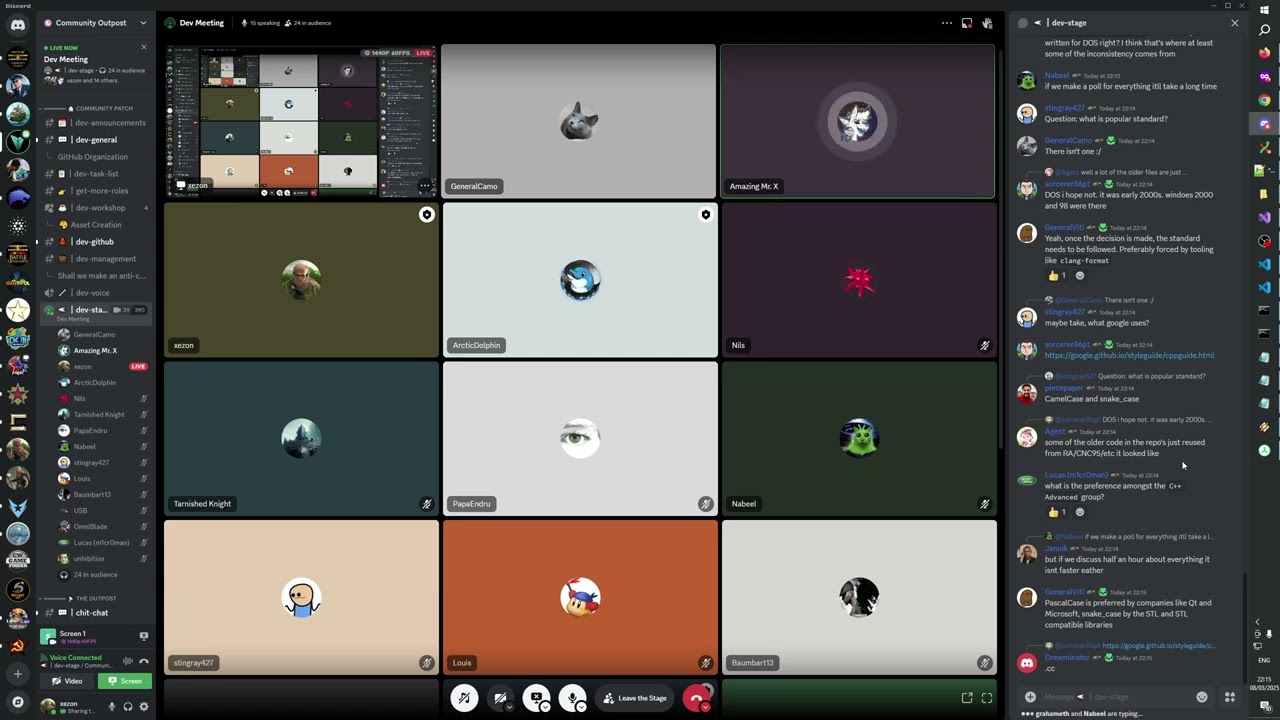
Task: Toggle deafen headphones in the user panel
Action: (128, 706)
